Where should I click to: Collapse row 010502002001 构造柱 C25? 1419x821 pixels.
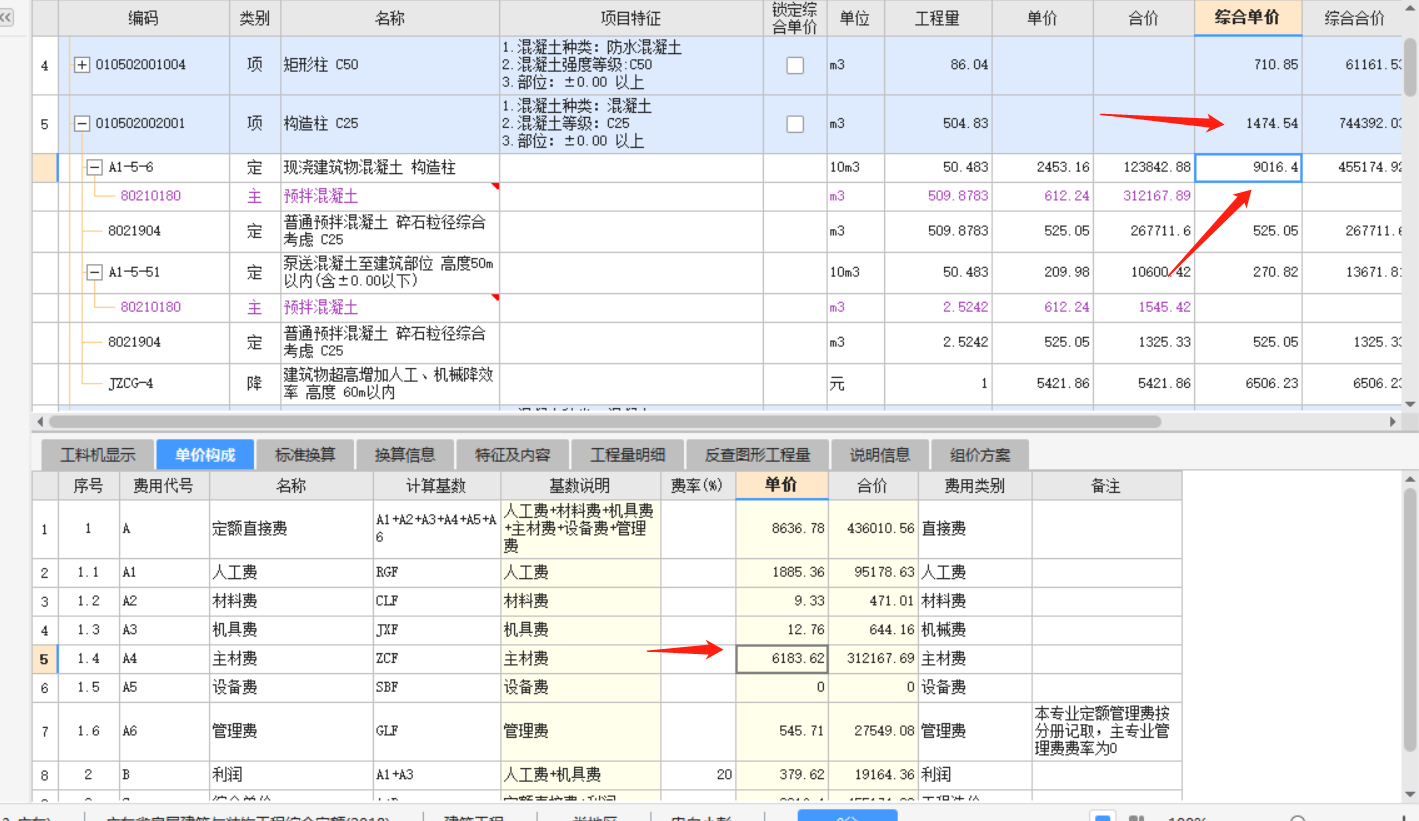pyautogui.click(x=82, y=124)
